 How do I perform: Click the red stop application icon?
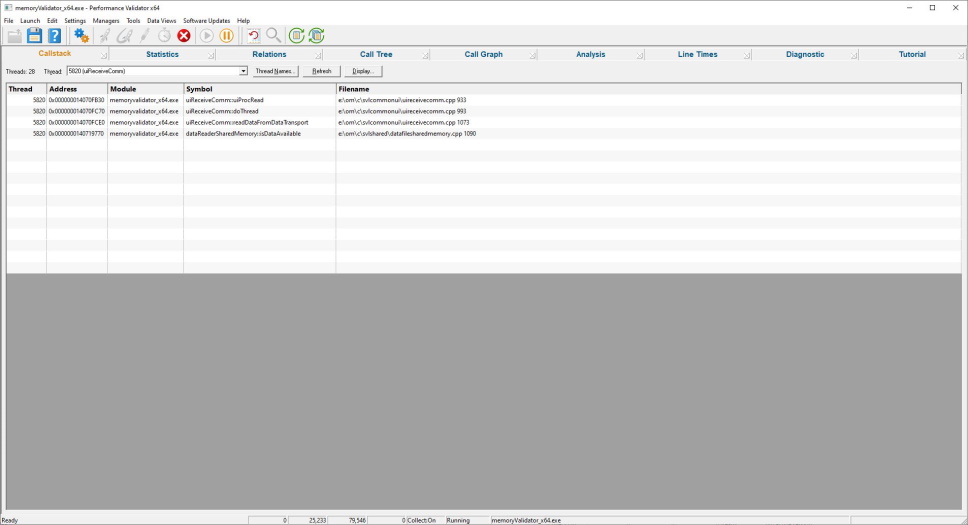point(184,36)
